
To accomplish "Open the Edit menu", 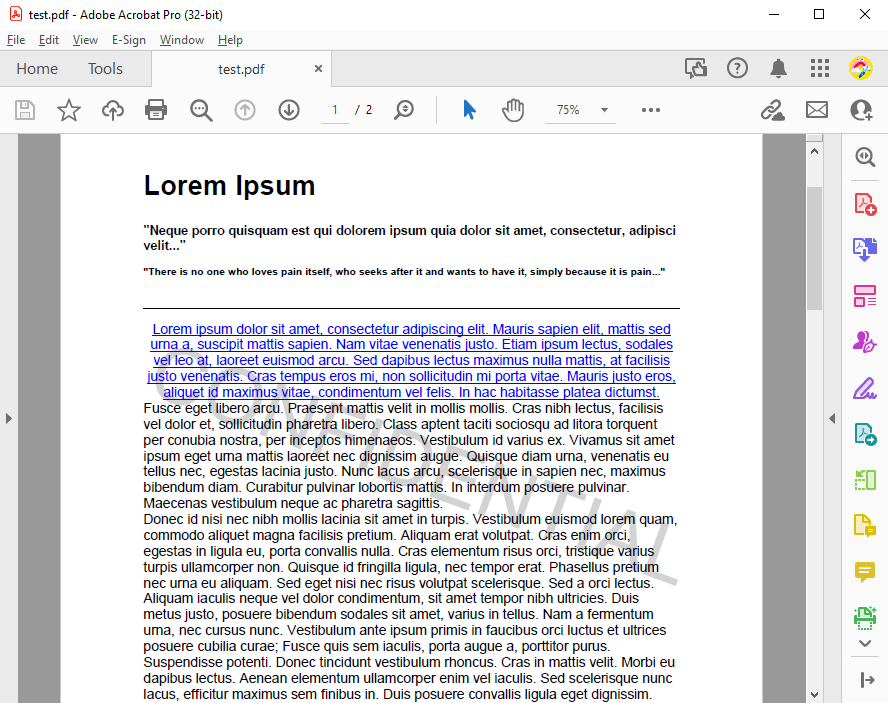I will click(x=49, y=40).
